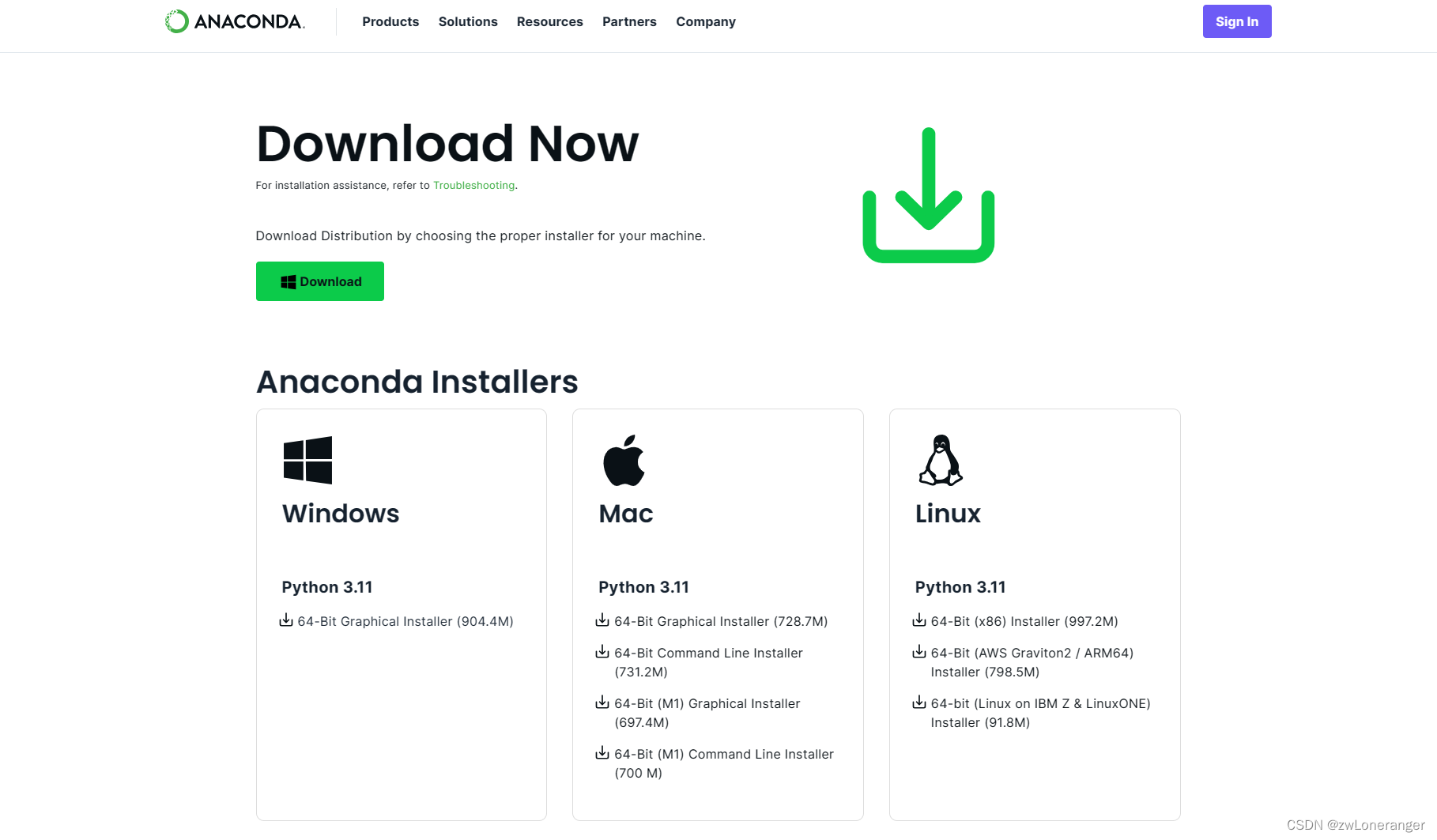Click the Windows icon inside Download button
Viewport: 1437px width, 840px height.
click(289, 282)
